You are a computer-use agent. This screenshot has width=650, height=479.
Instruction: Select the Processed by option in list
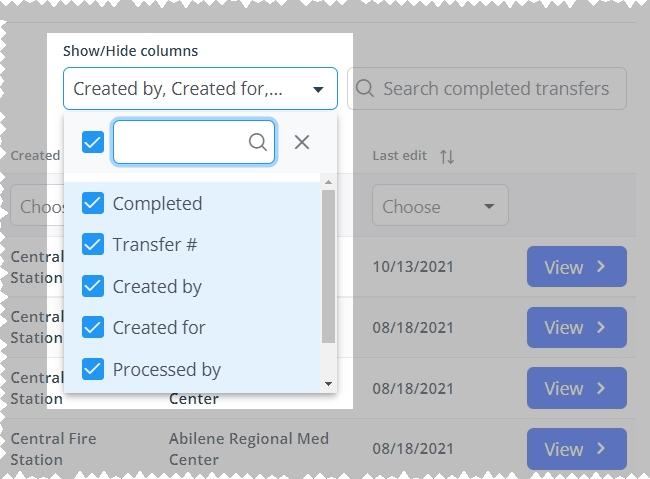click(x=192, y=369)
